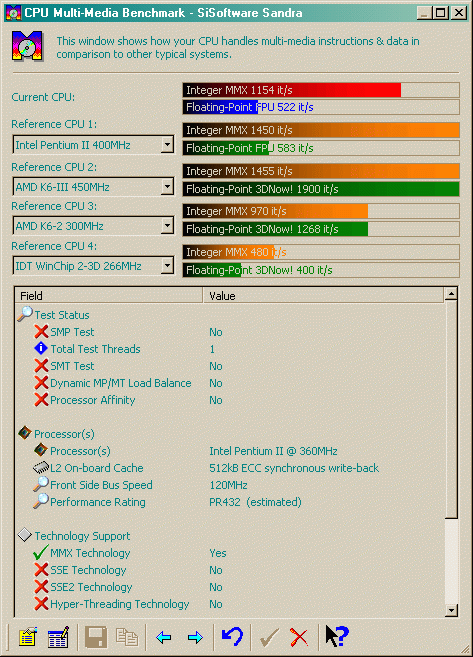Refresh results with the blue undo arrow
Screen dimensions: 473x657
click(233, 636)
